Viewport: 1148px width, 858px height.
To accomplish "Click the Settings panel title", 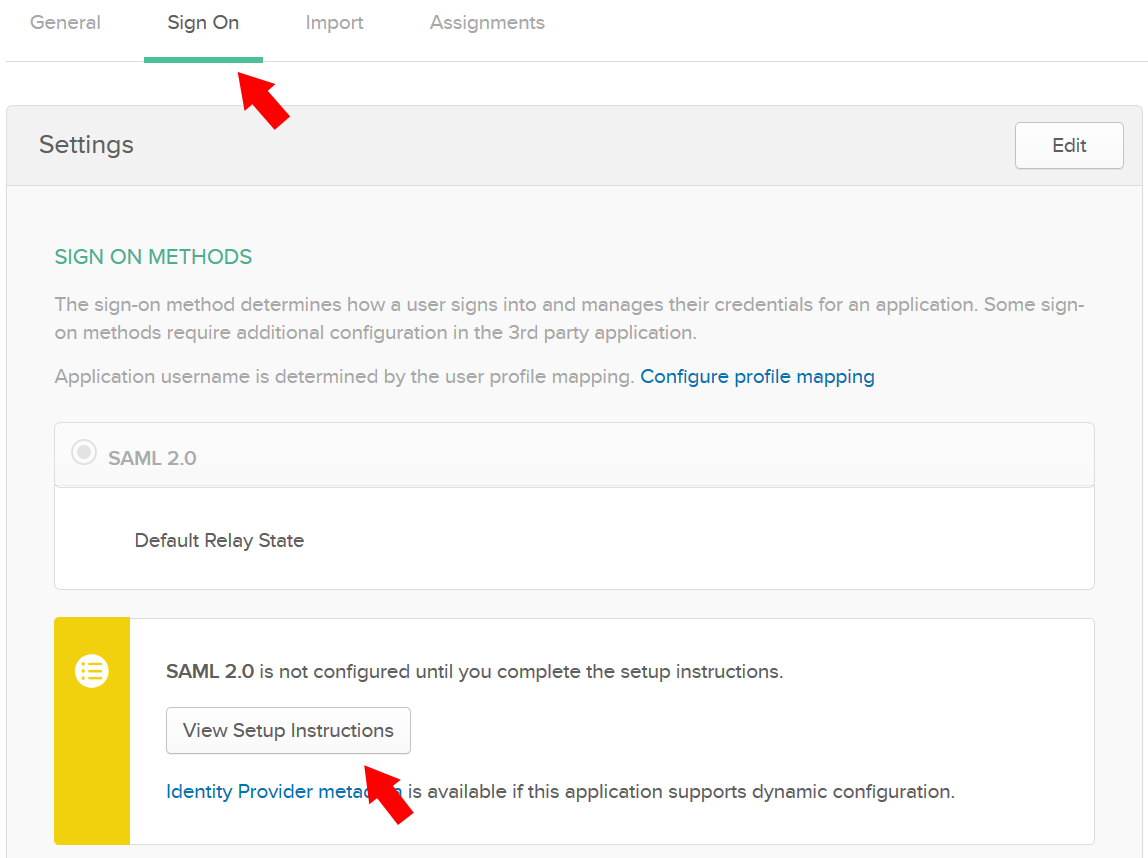I will pyautogui.click(x=86, y=145).
